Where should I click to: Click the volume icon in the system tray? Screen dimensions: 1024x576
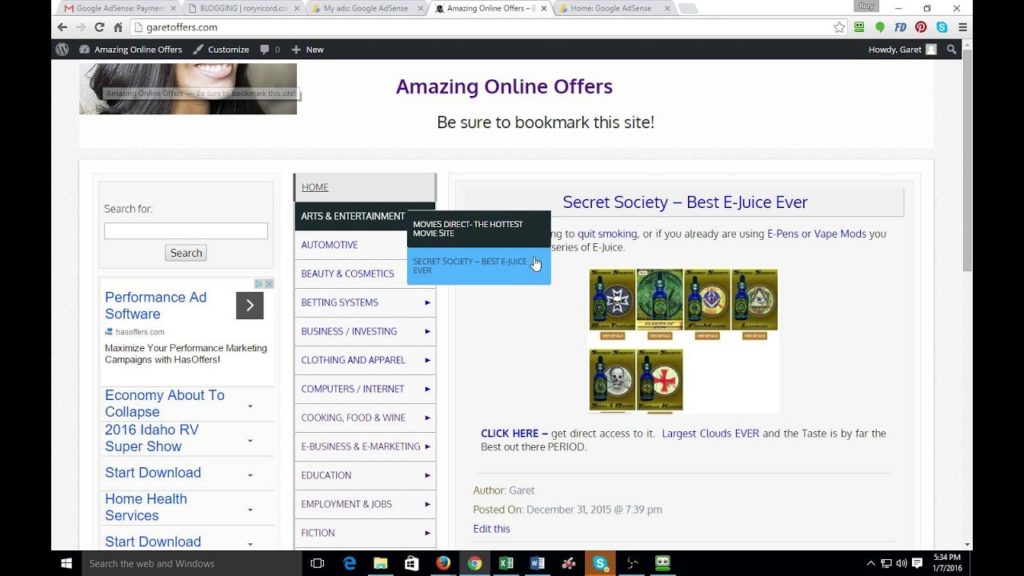[x=902, y=563]
